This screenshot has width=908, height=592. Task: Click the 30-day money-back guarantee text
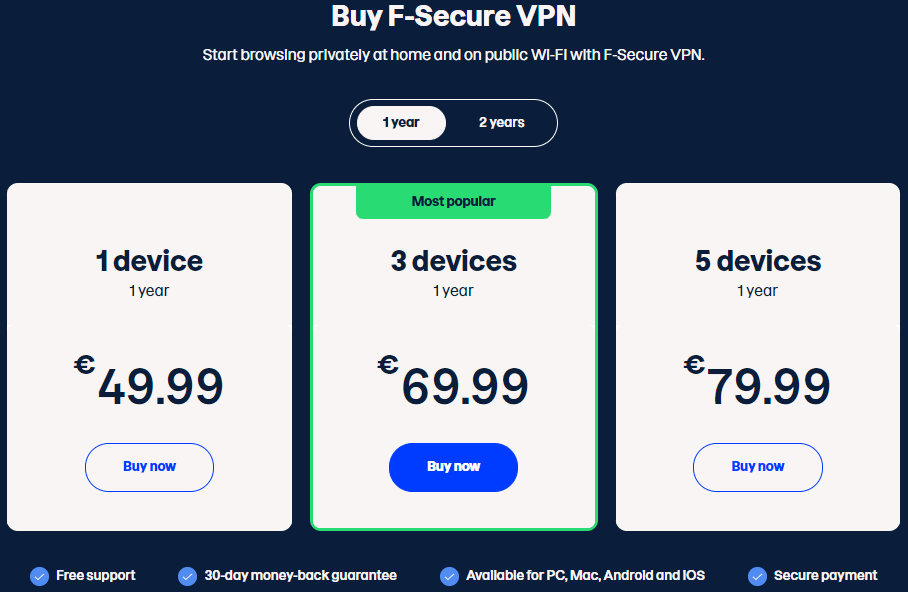(x=301, y=576)
